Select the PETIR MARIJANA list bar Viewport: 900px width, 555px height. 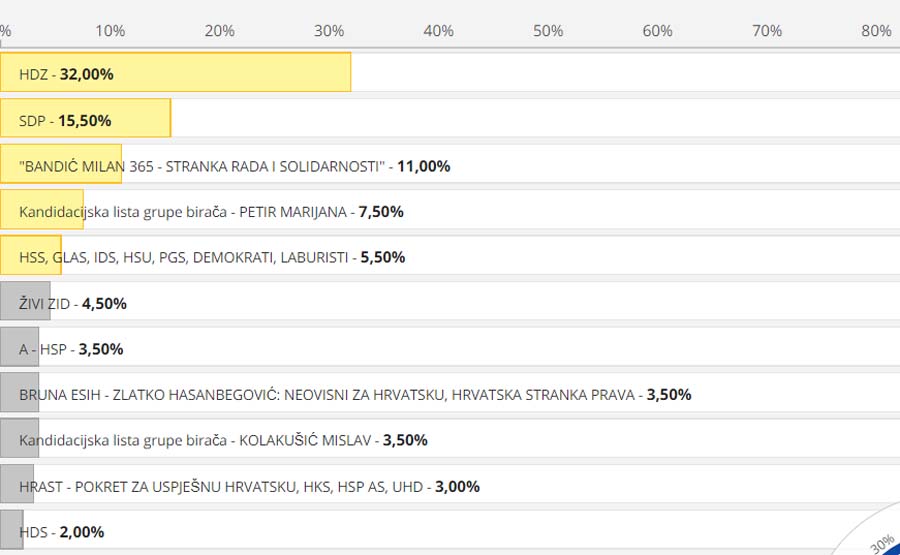(x=42, y=211)
